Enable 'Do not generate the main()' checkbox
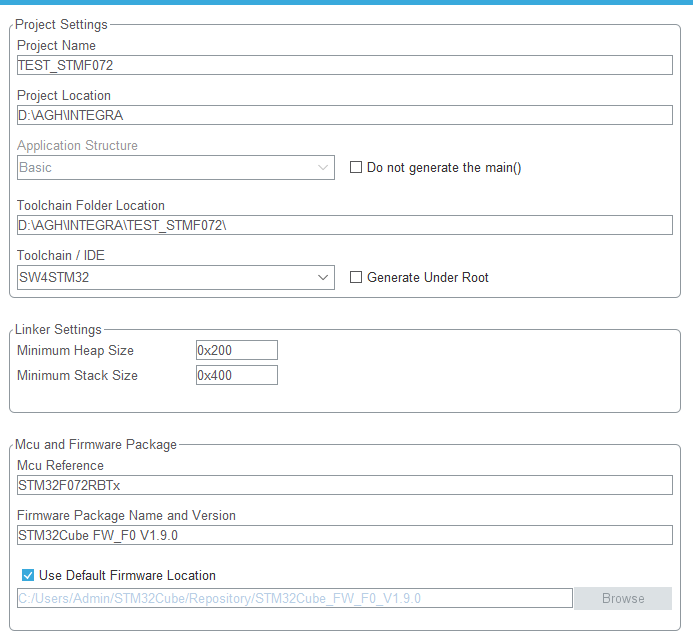Image resolution: width=693 pixels, height=644 pixels. 356,168
